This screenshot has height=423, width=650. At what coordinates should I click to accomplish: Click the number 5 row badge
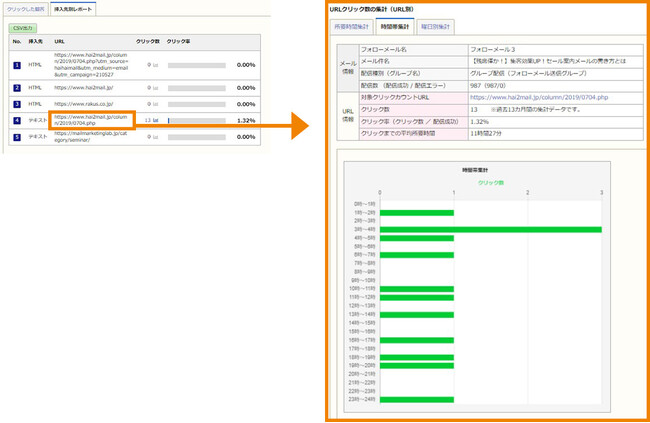[x=17, y=137]
